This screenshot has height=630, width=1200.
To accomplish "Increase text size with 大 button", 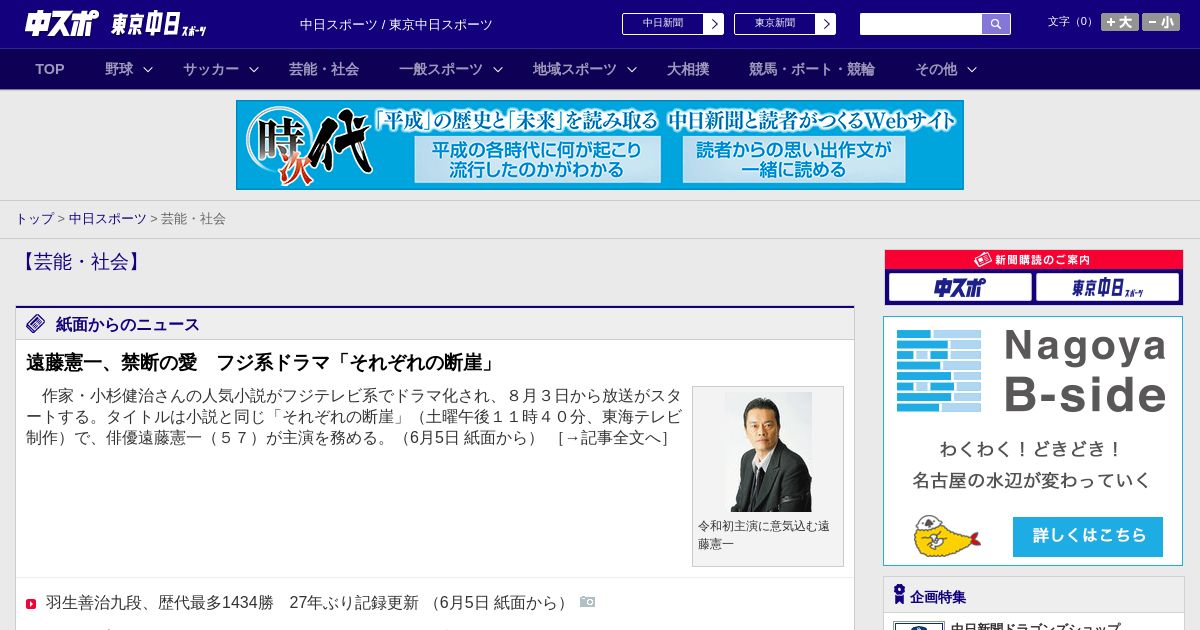I will click(1120, 22).
